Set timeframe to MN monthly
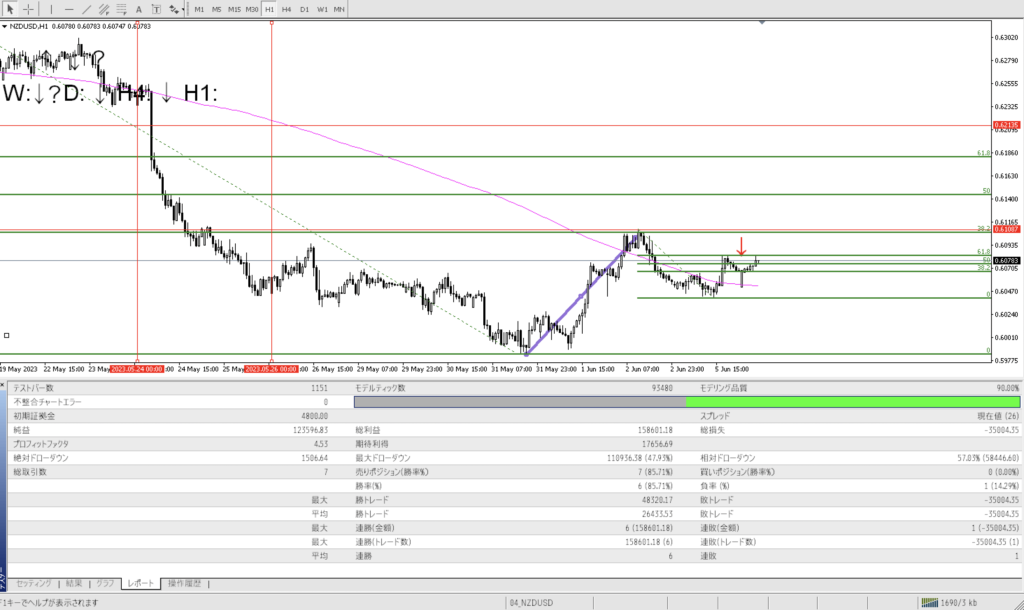Image resolution: width=1024 pixels, height=610 pixels. [x=339, y=9]
